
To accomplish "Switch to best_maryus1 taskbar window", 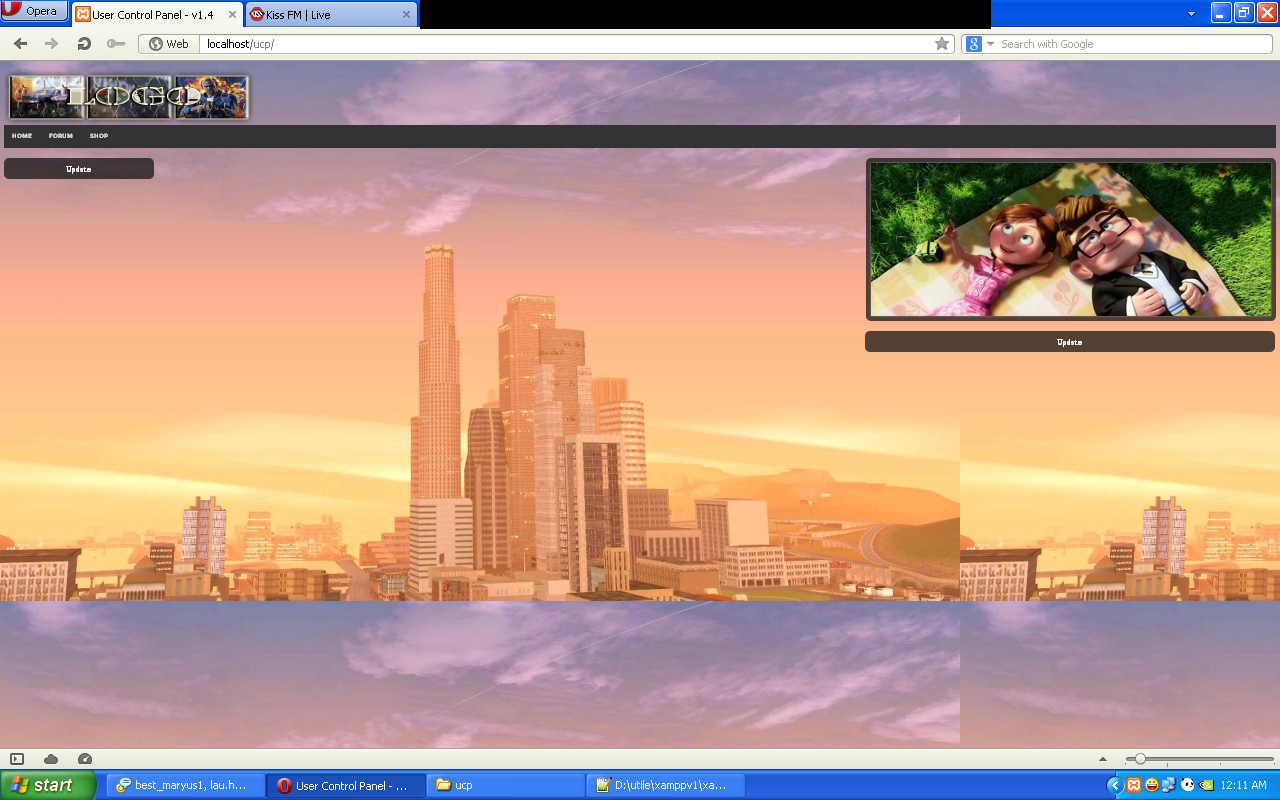I will click(x=186, y=785).
